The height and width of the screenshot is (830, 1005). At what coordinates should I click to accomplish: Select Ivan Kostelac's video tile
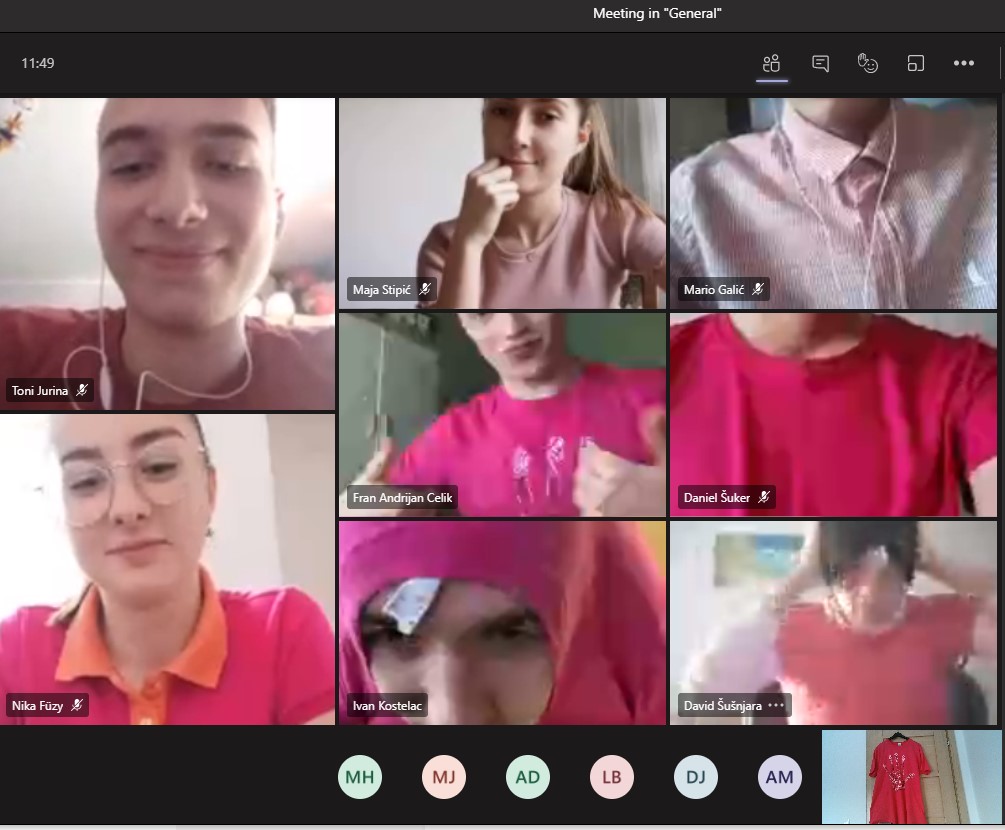502,621
